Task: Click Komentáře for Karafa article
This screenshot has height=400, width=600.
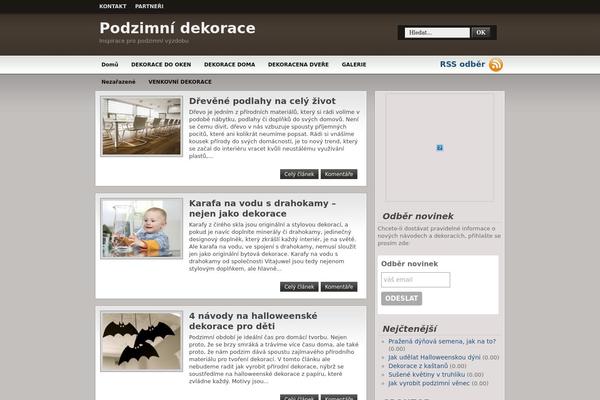Action: (x=339, y=287)
